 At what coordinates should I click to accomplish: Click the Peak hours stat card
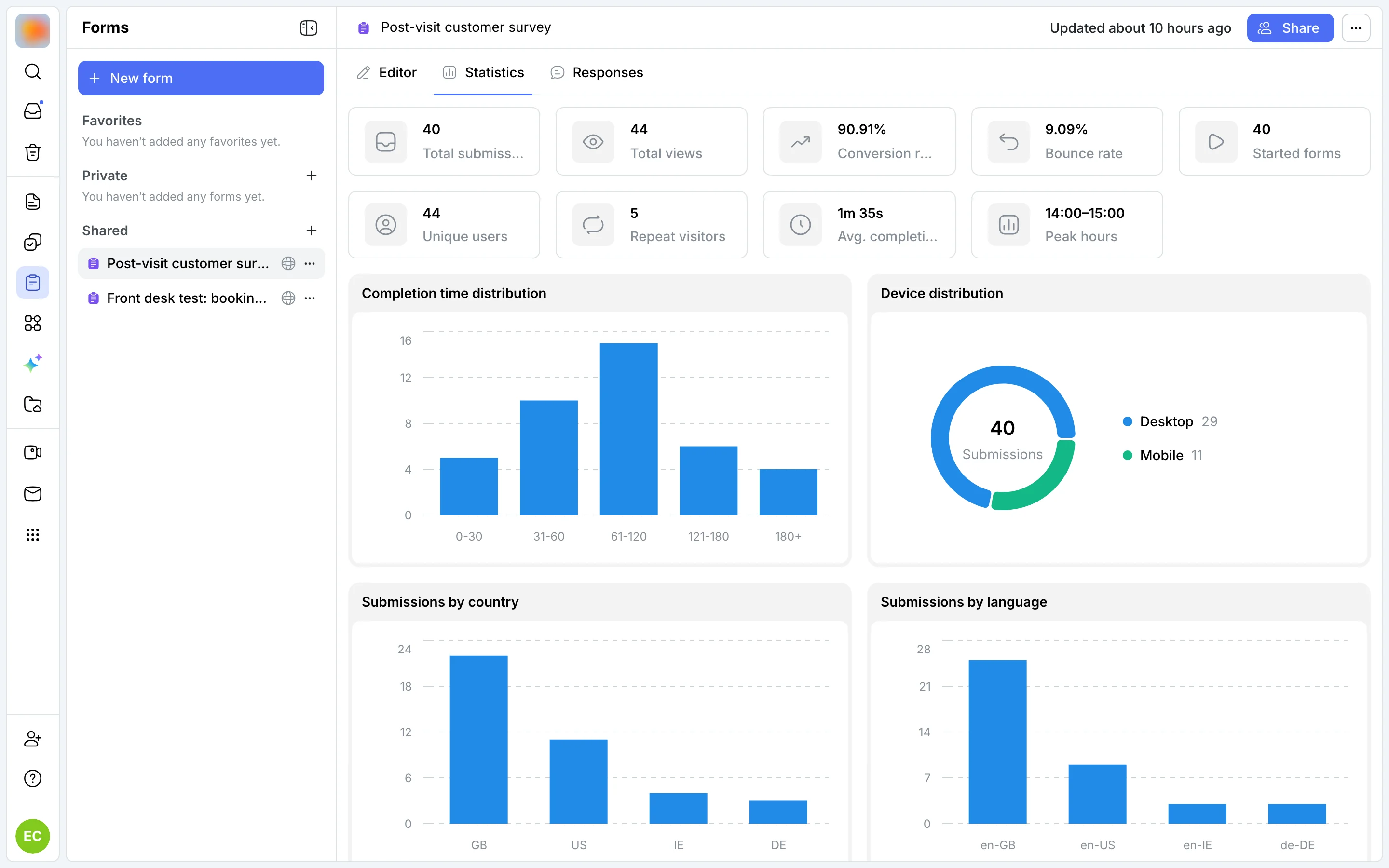point(1066,224)
